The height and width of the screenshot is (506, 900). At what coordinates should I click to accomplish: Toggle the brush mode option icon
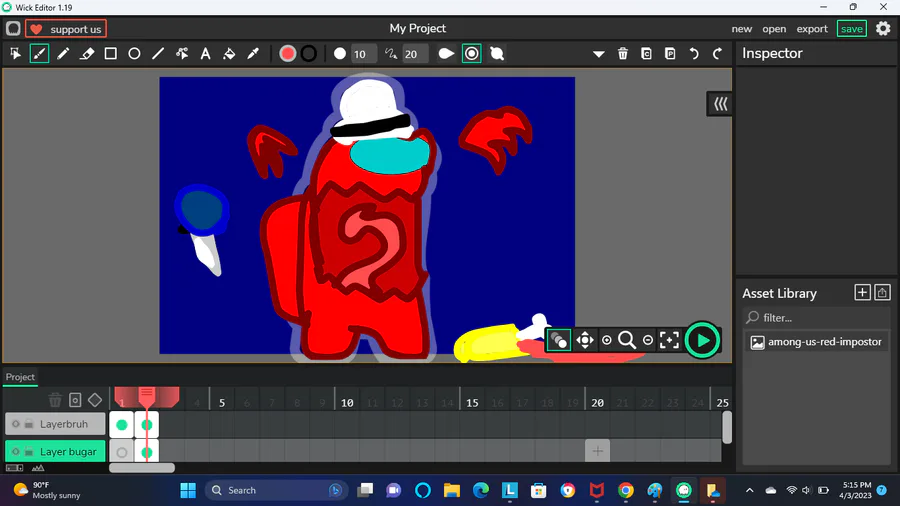coord(497,54)
